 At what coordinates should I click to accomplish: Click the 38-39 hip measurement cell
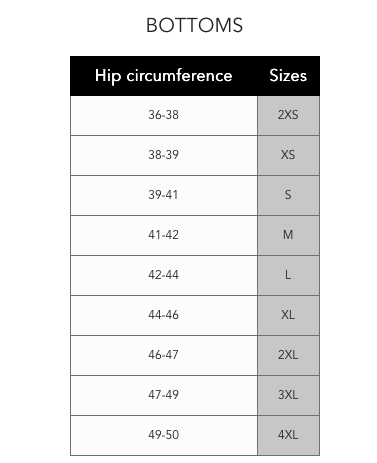coord(164,156)
